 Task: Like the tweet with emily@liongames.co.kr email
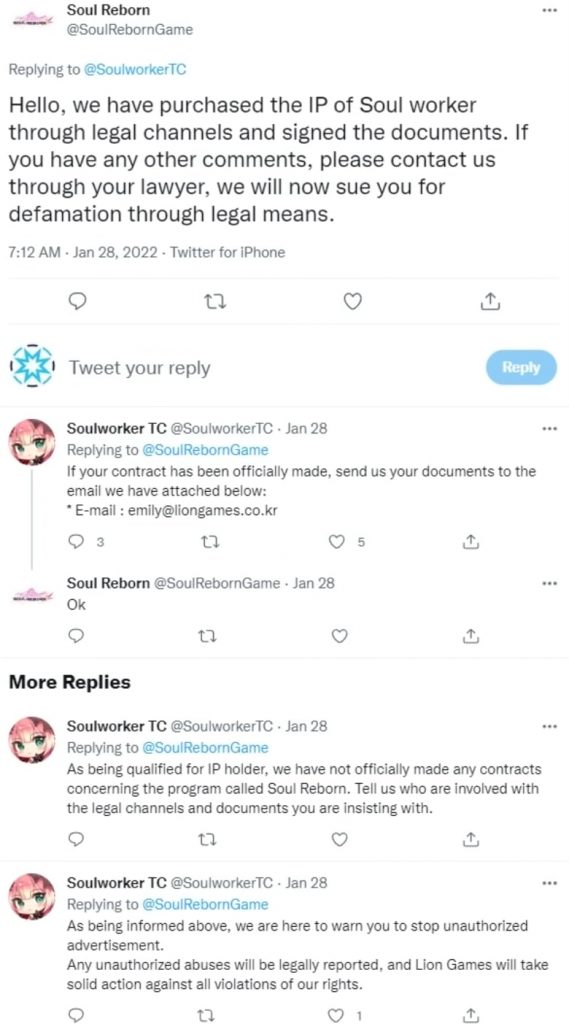coord(336,541)
